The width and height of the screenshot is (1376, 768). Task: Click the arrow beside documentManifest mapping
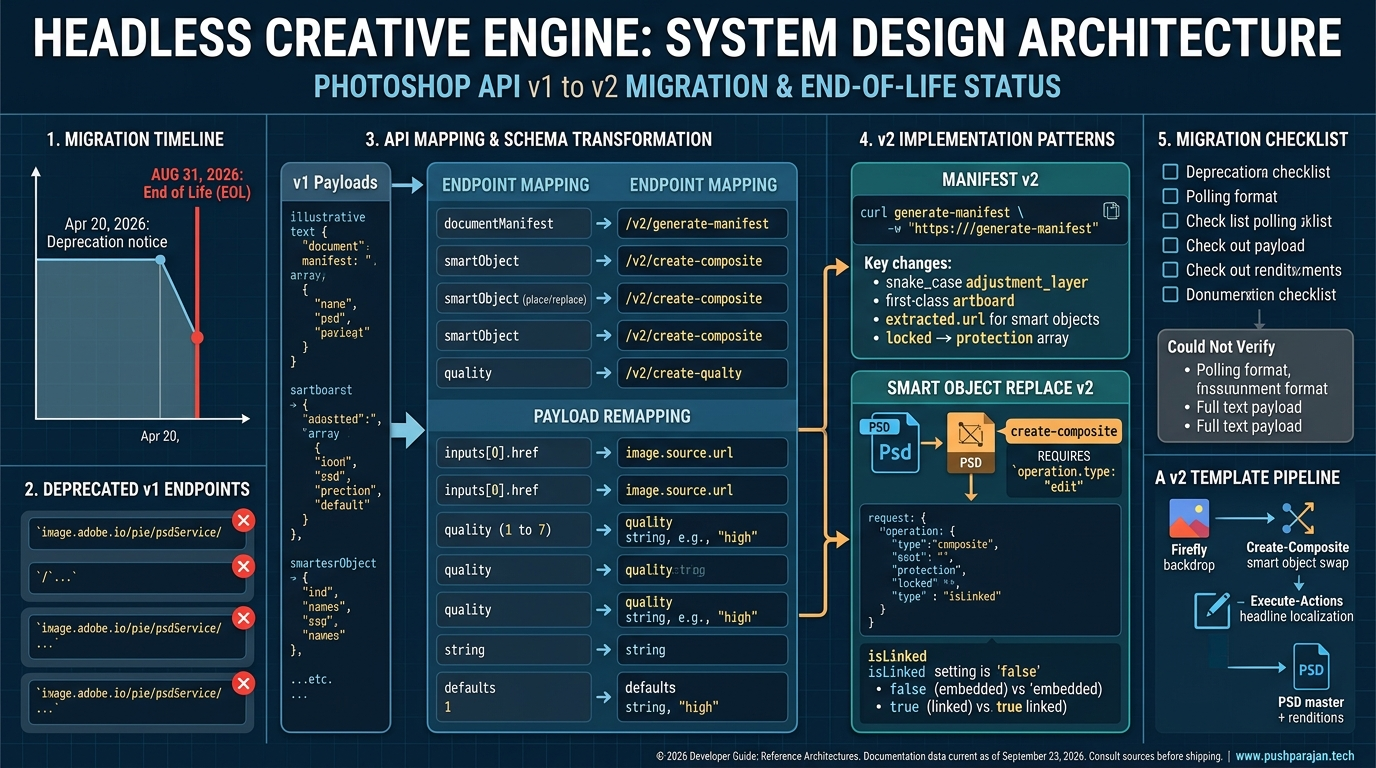603,223
